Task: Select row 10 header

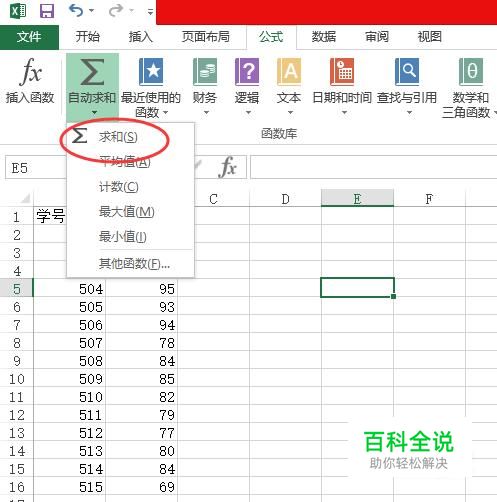Action: (17, 379)
